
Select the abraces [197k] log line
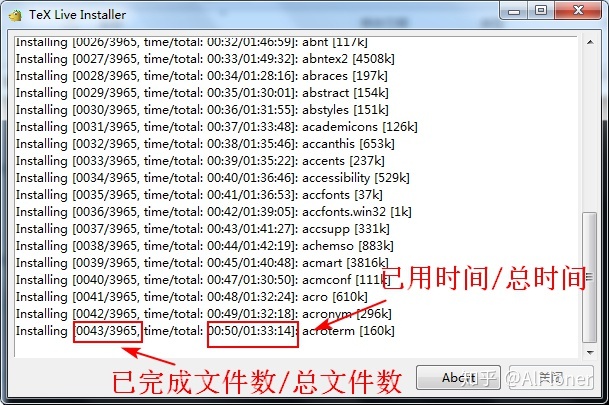pyautogui.click(x=202, y=76)
